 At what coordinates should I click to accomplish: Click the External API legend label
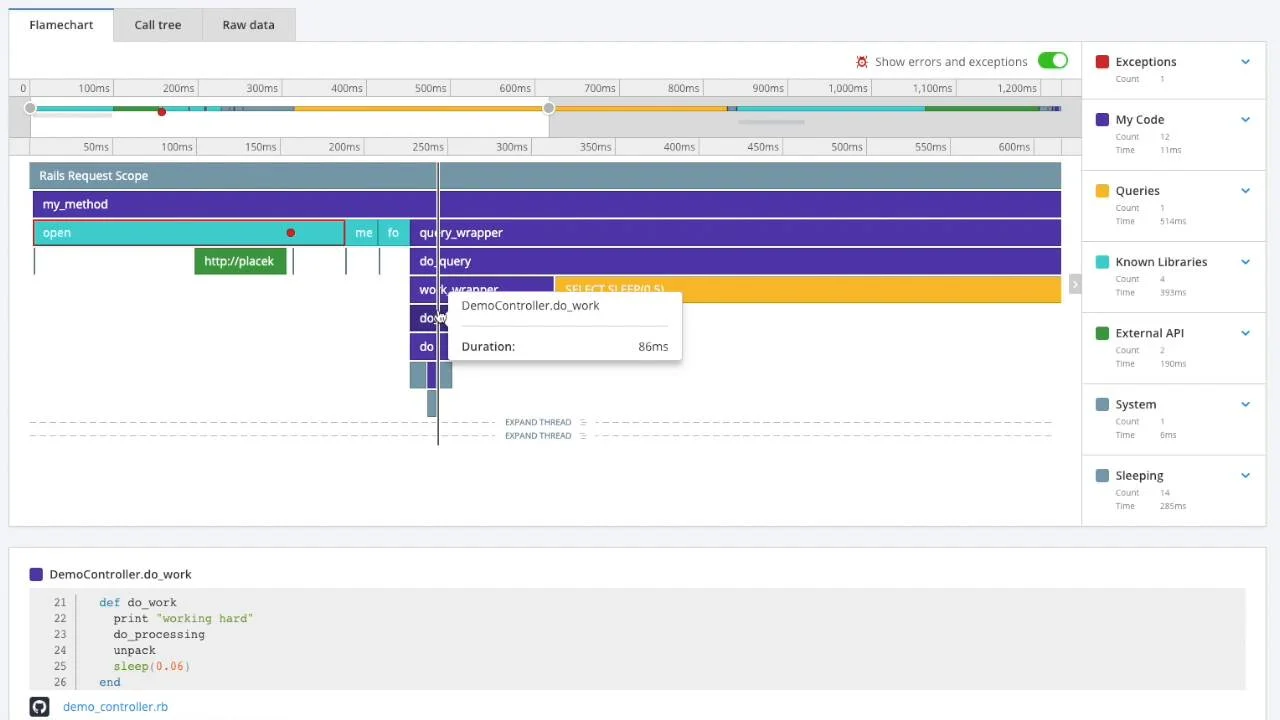[x=1149, y=333]
